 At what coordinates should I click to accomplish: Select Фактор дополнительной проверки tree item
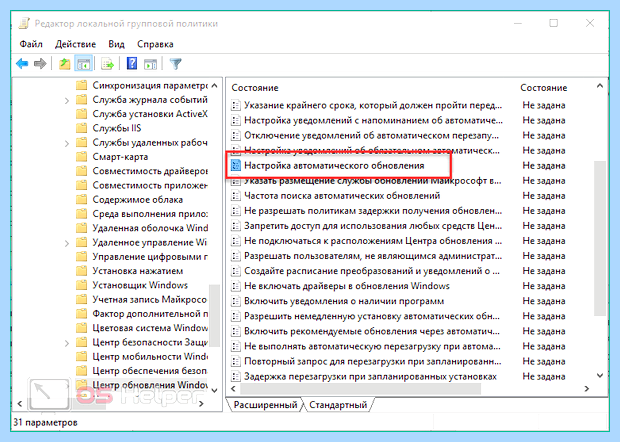click(150, 314)
